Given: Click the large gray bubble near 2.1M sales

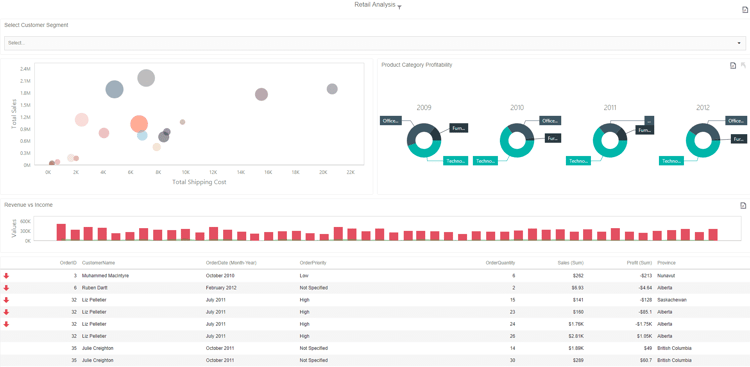Looking at the screenshot, I should [x=146, y=78].
